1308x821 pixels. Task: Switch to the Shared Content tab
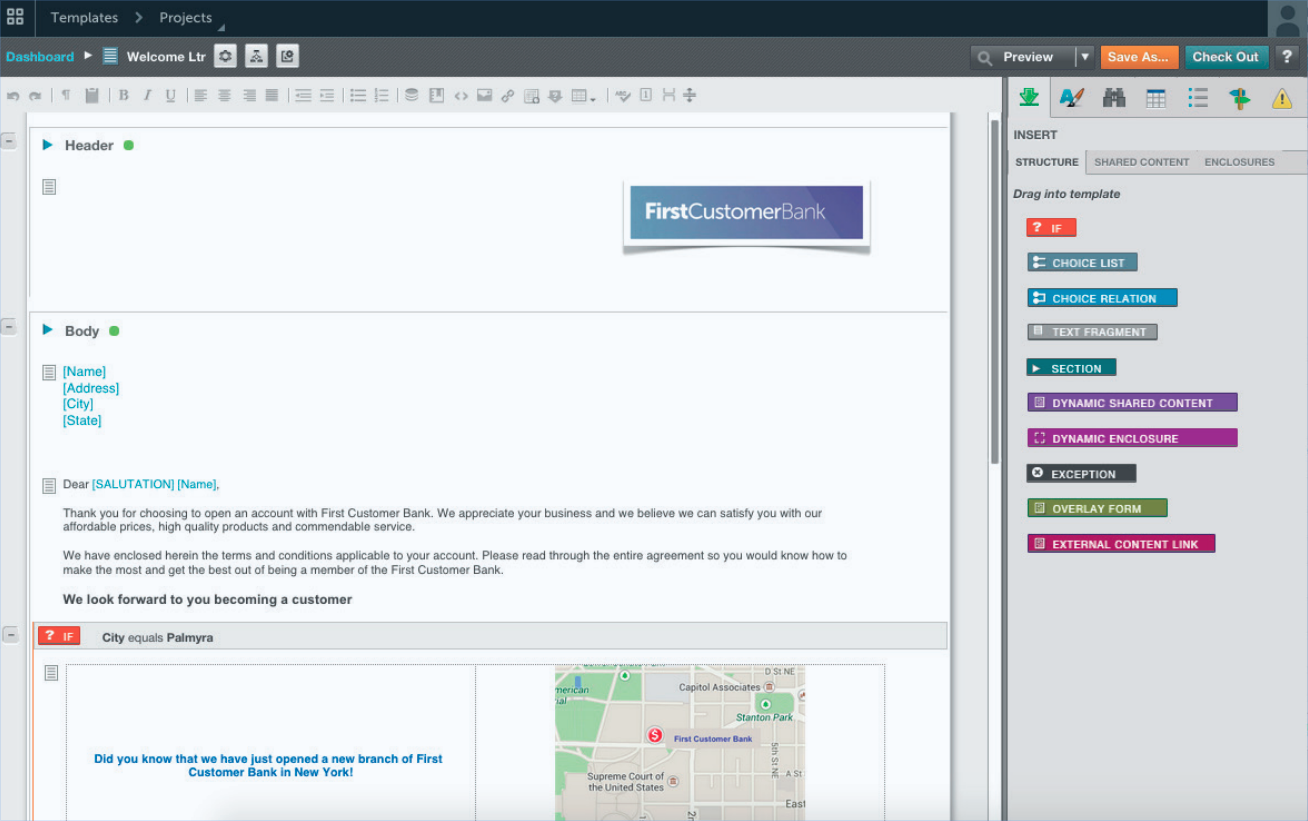pyautogui.click(x=1141, y=162)
